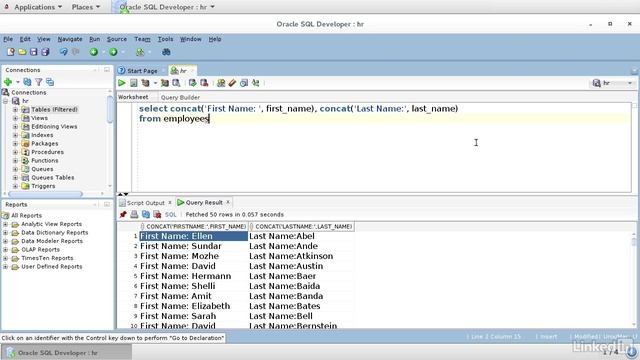
Task: Expand the Tables (Filtered) tree node
Action: coord(15,109)
